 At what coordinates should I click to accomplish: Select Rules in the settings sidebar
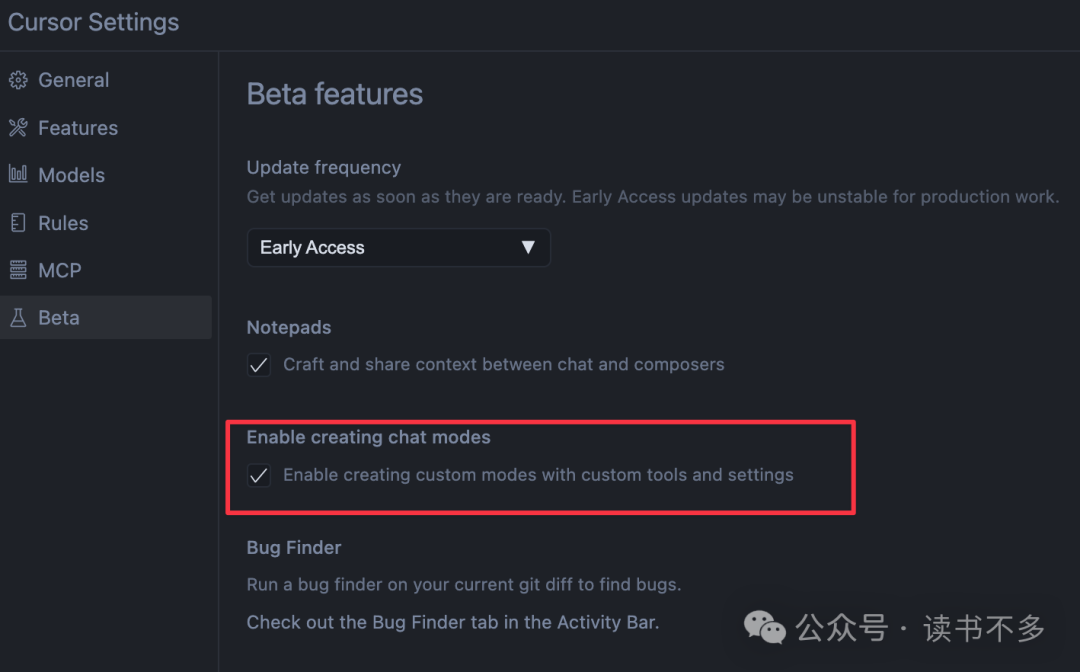(x=66, y=222)
